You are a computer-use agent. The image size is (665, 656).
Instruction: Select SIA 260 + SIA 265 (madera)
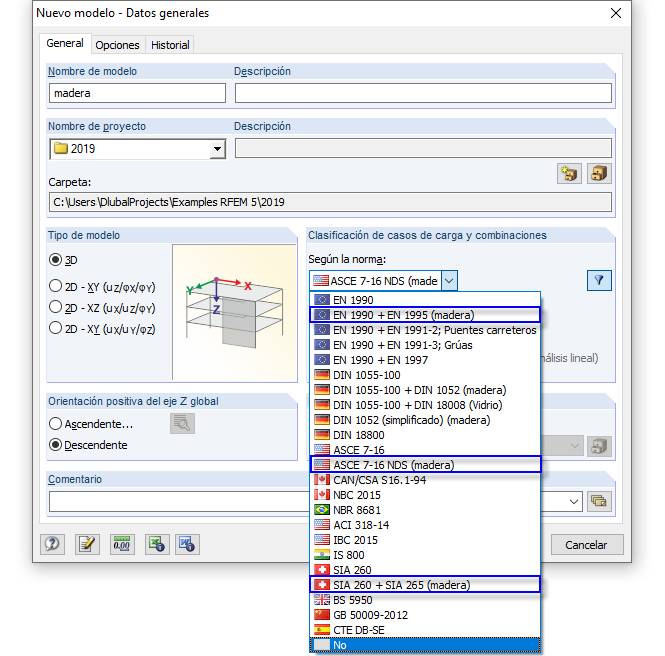pos(425,585)
